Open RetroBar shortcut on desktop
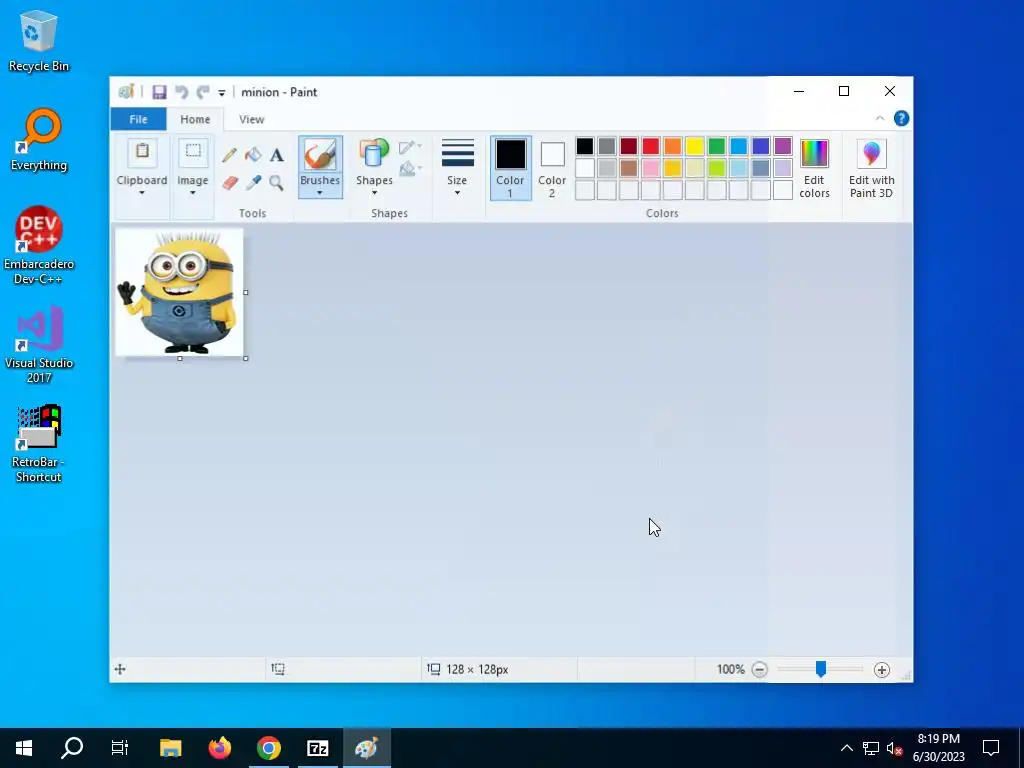Screen dimensions: 1024x768 (x=39, y=444)
